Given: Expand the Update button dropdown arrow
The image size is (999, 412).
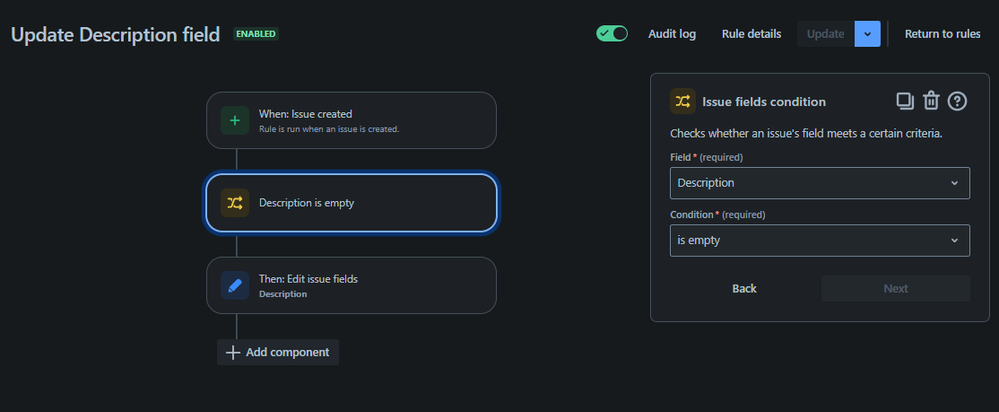Looking at the screenshot, I should coord(867,33).
